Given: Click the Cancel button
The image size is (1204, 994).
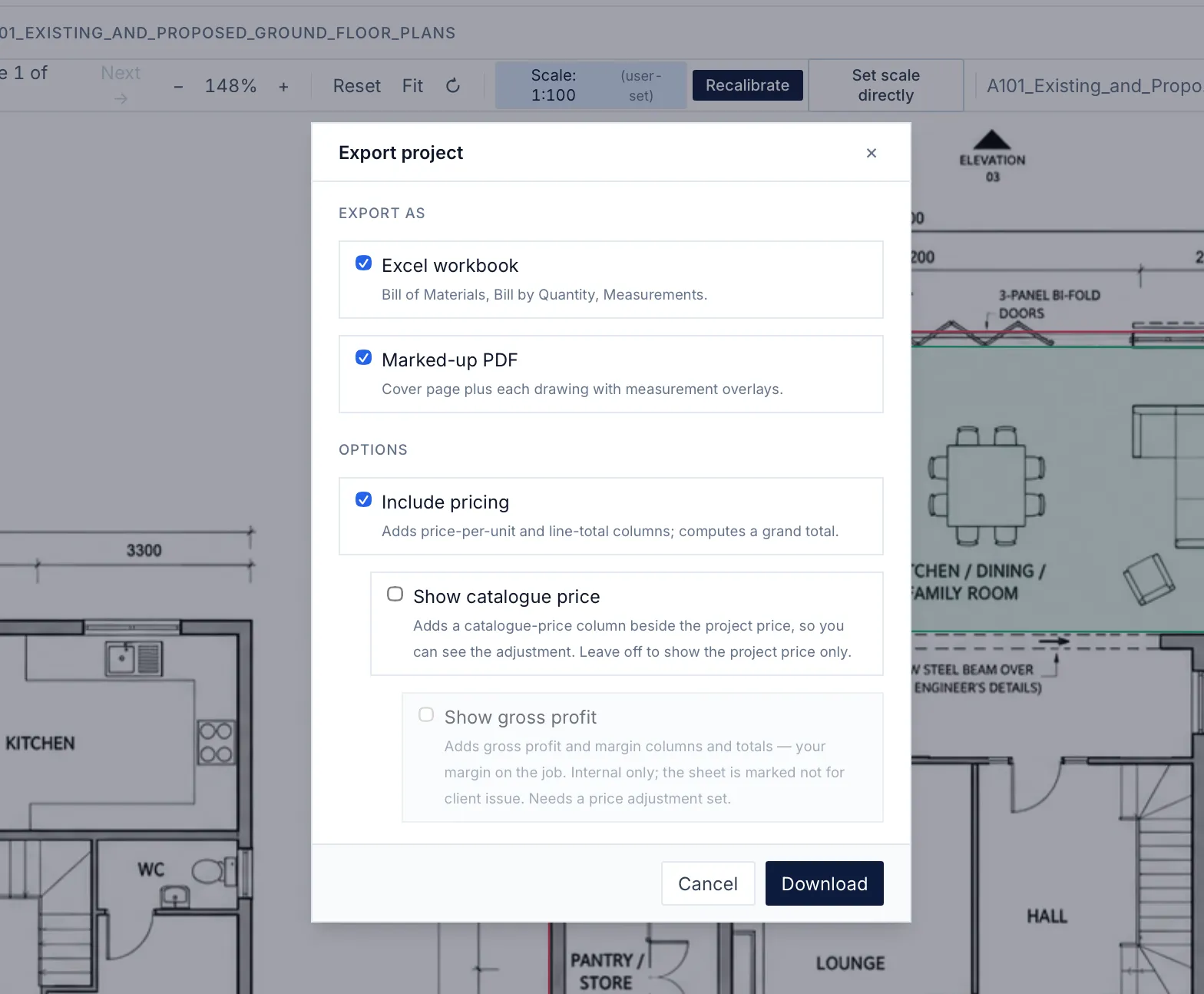Looking at the screenshot, I should (x=708, y=883).
